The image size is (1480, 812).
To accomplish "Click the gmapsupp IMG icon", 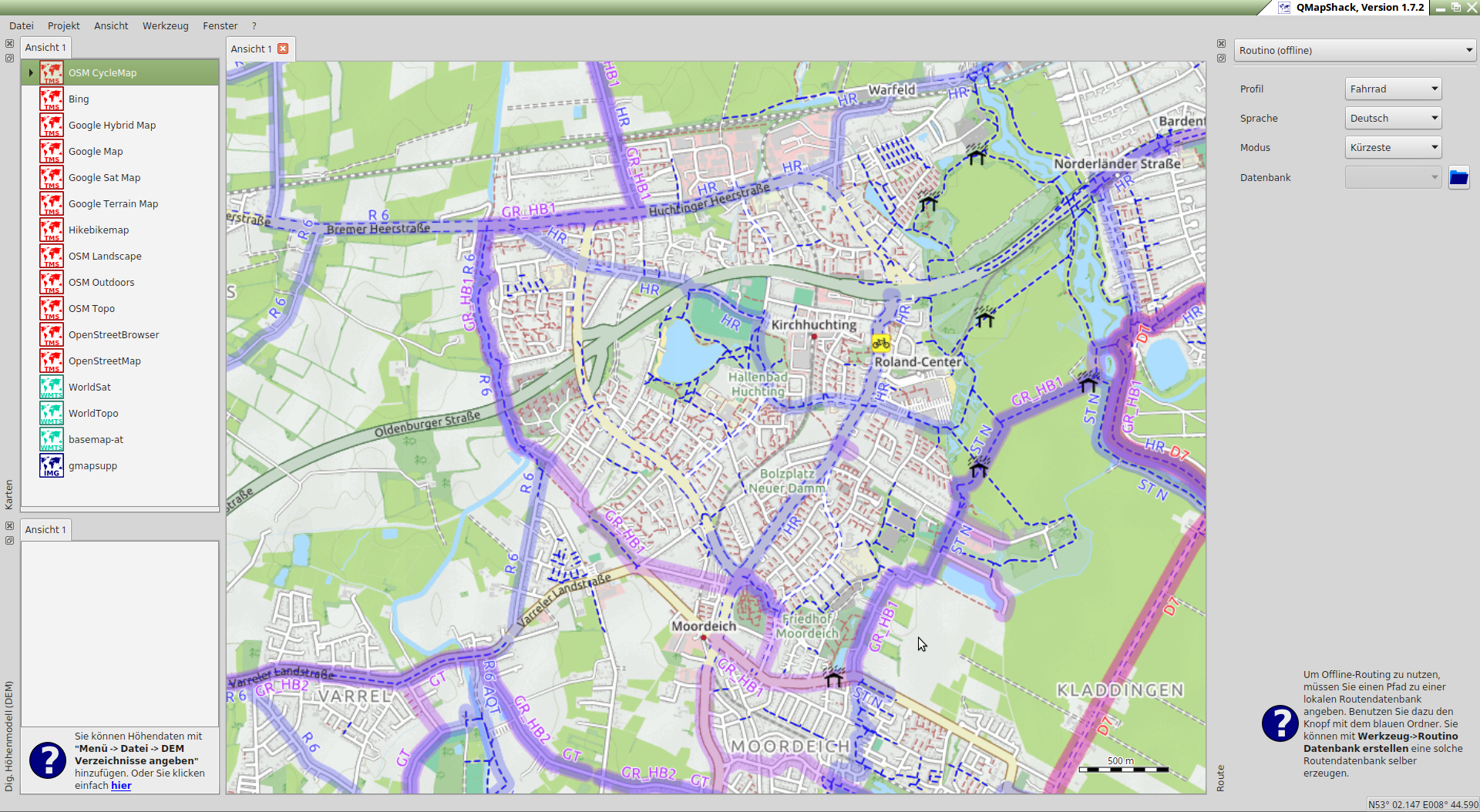I will pyautogui.click(x=52, y=465).
